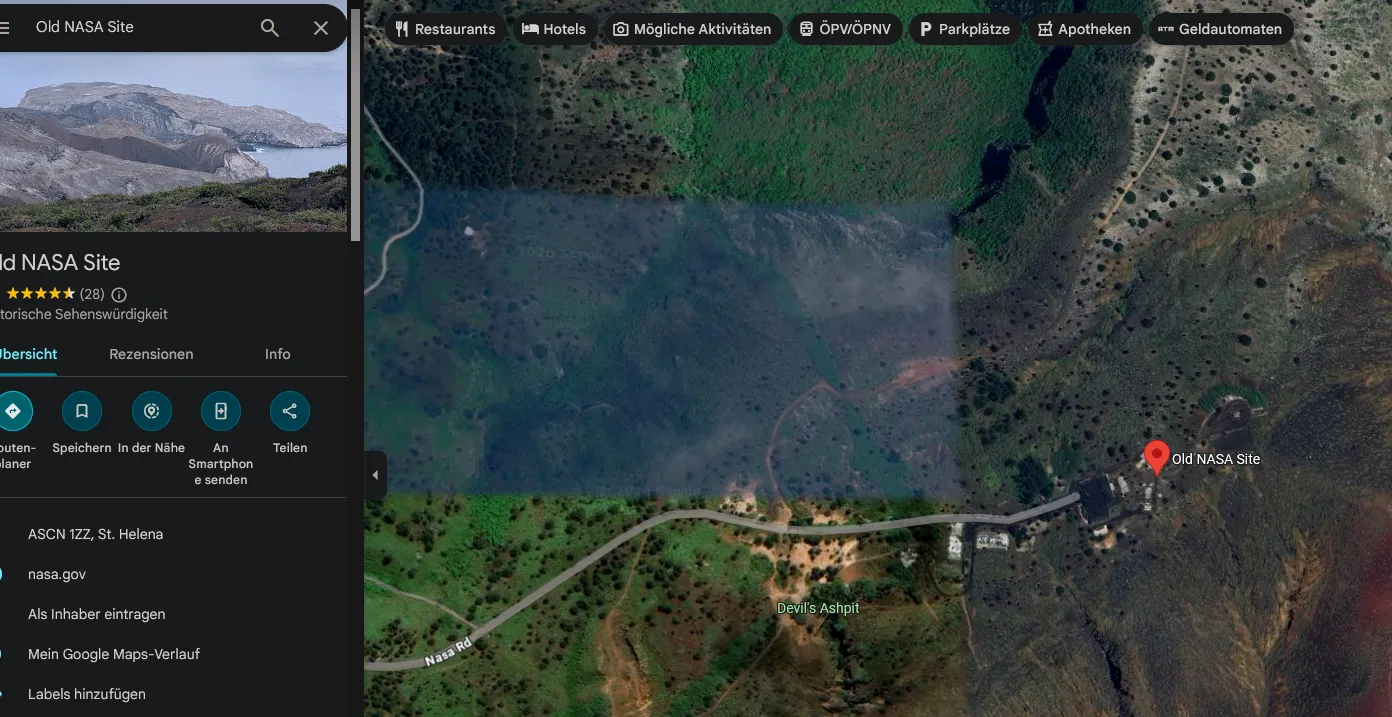The height and width of the screenshot is (717, 1392).
Task: Click the Nasa Rd road label
Action: [447, 652]
